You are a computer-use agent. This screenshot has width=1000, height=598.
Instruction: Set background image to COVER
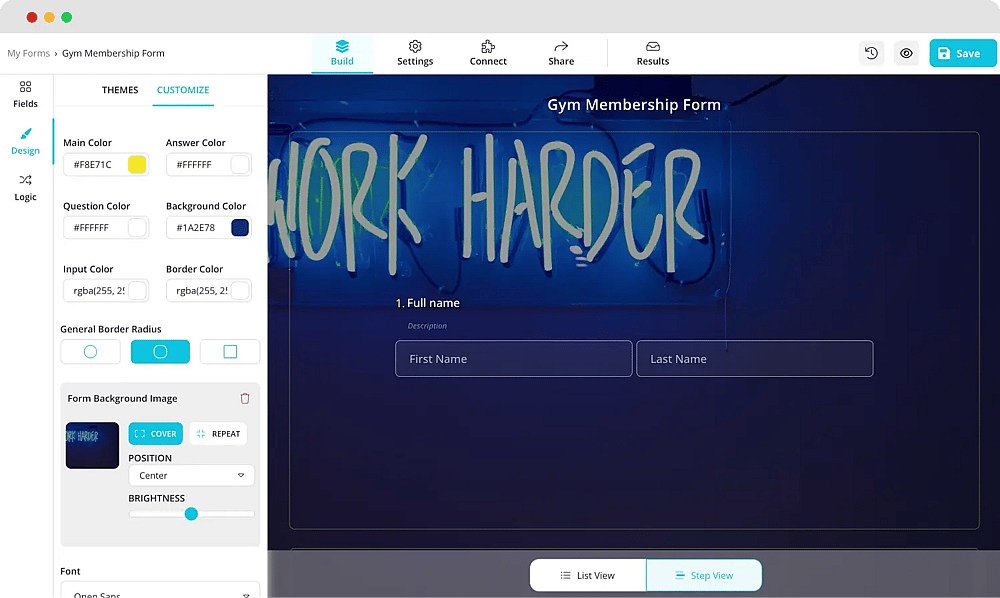pos(156,434)
